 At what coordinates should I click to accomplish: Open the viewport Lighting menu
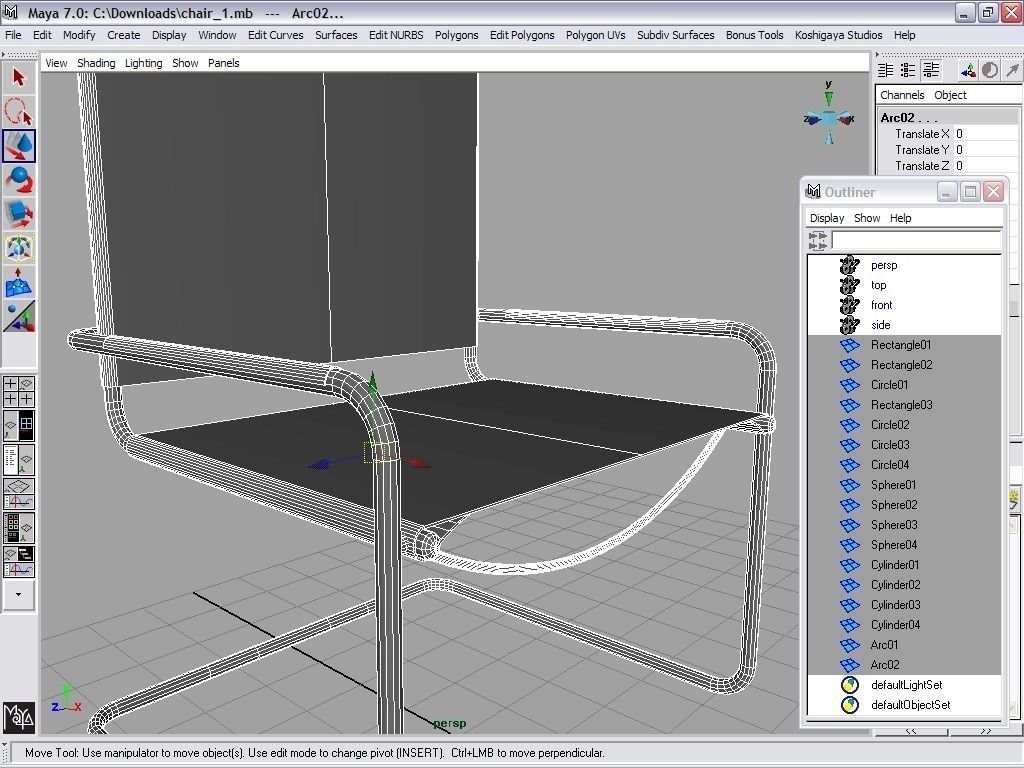tap(144, 63)
